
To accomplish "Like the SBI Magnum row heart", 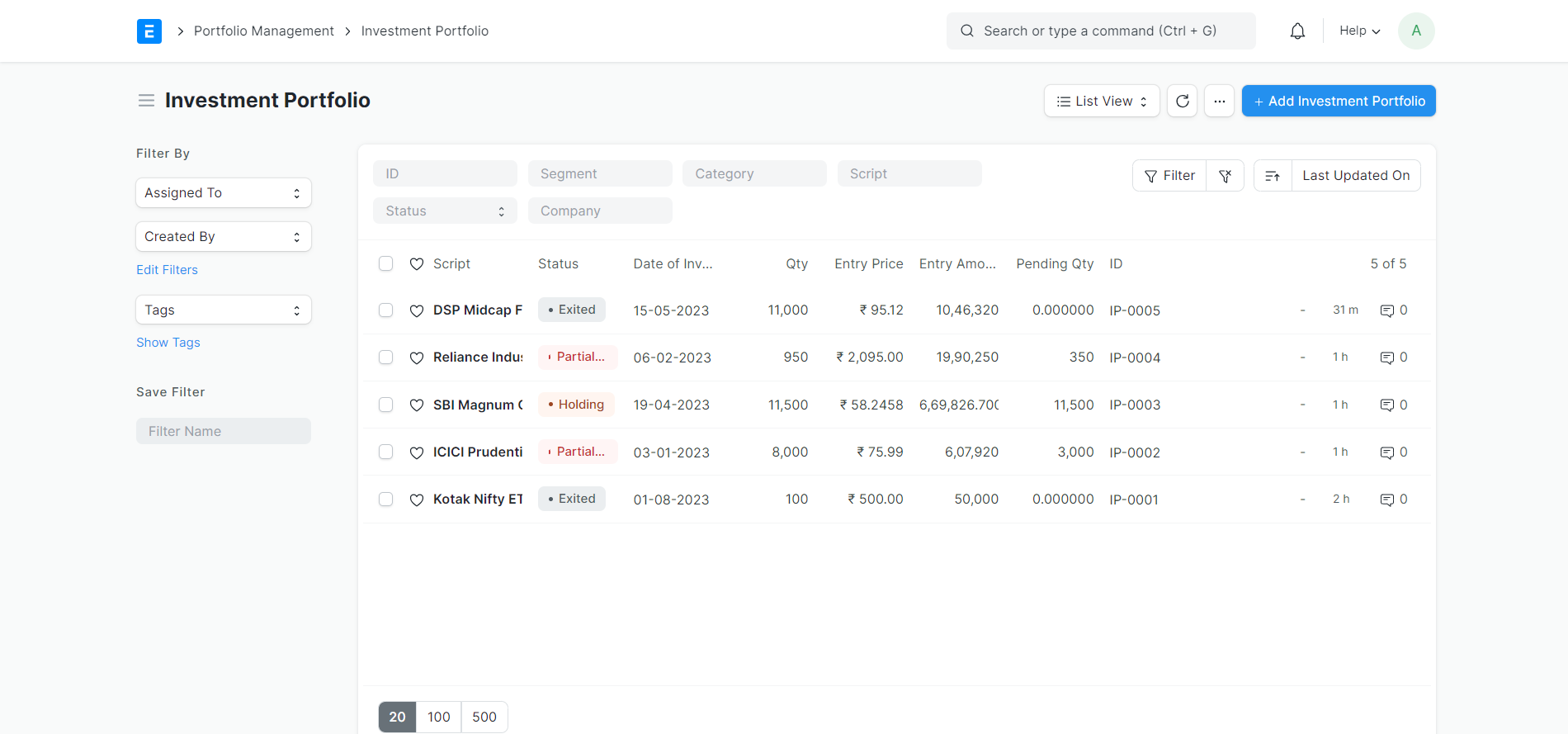I will coord(417,405).
